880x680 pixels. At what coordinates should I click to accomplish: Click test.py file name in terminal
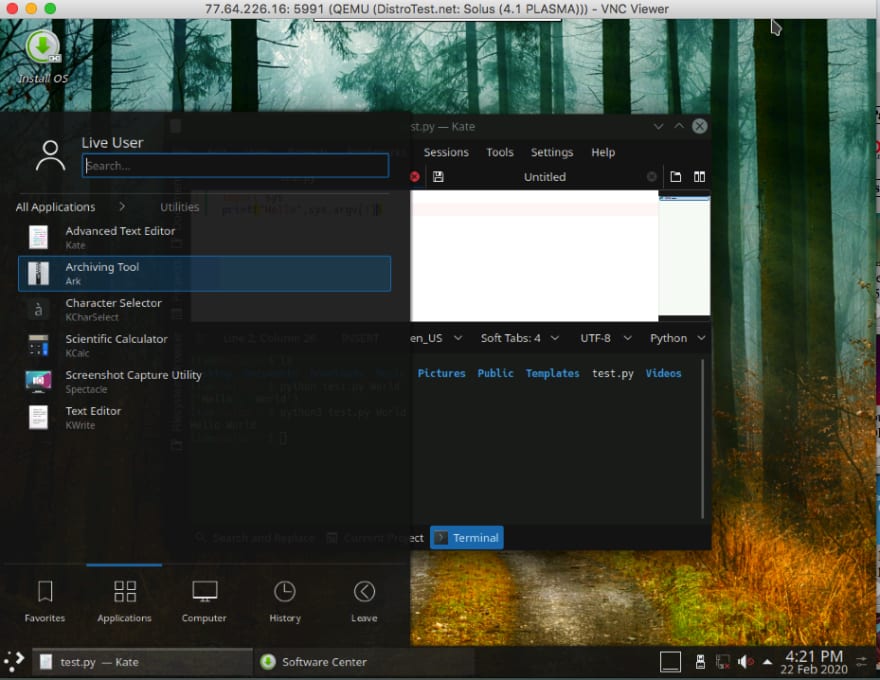tap(613, 373)
